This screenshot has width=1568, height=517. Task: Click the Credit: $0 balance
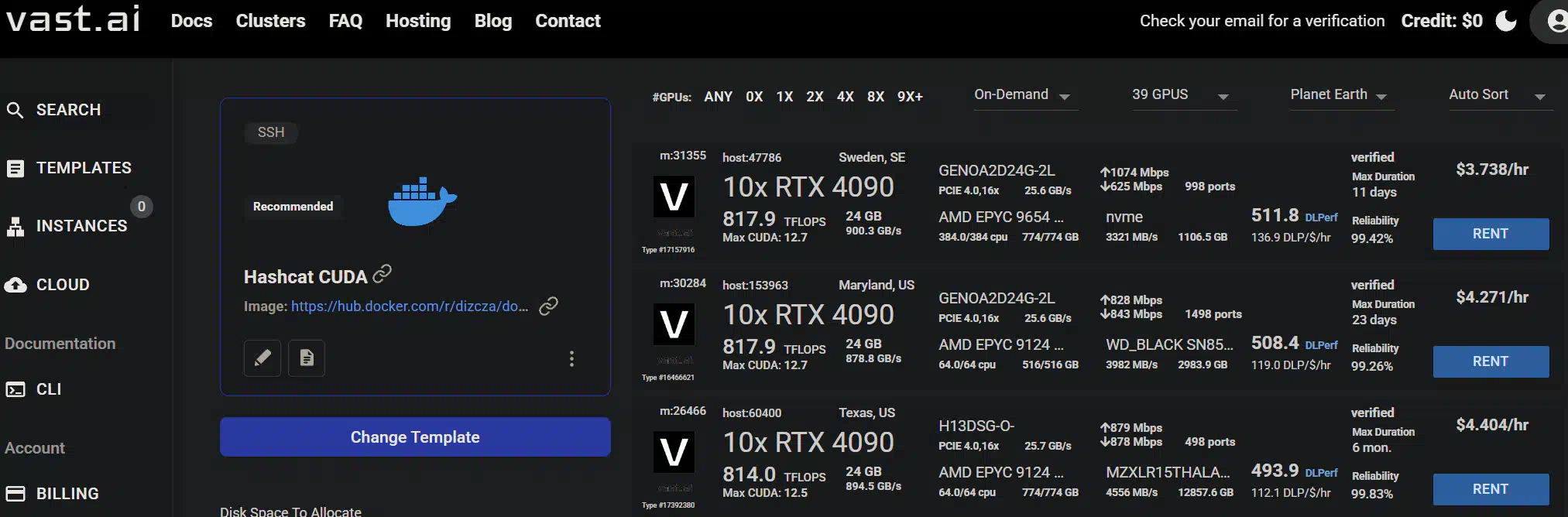[x=1442, y=21]
